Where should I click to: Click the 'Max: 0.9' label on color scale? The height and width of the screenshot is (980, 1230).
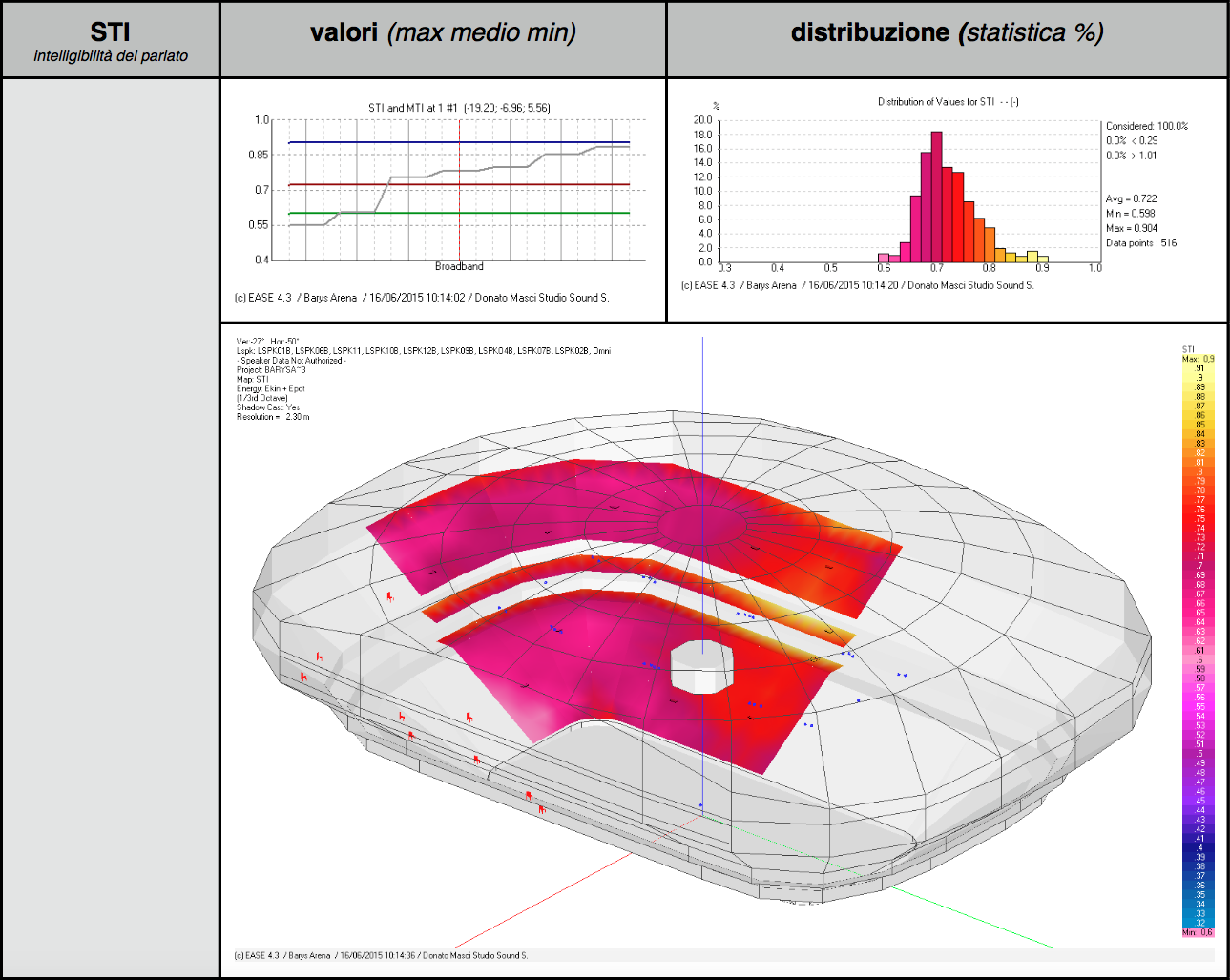pos(1199,359)
